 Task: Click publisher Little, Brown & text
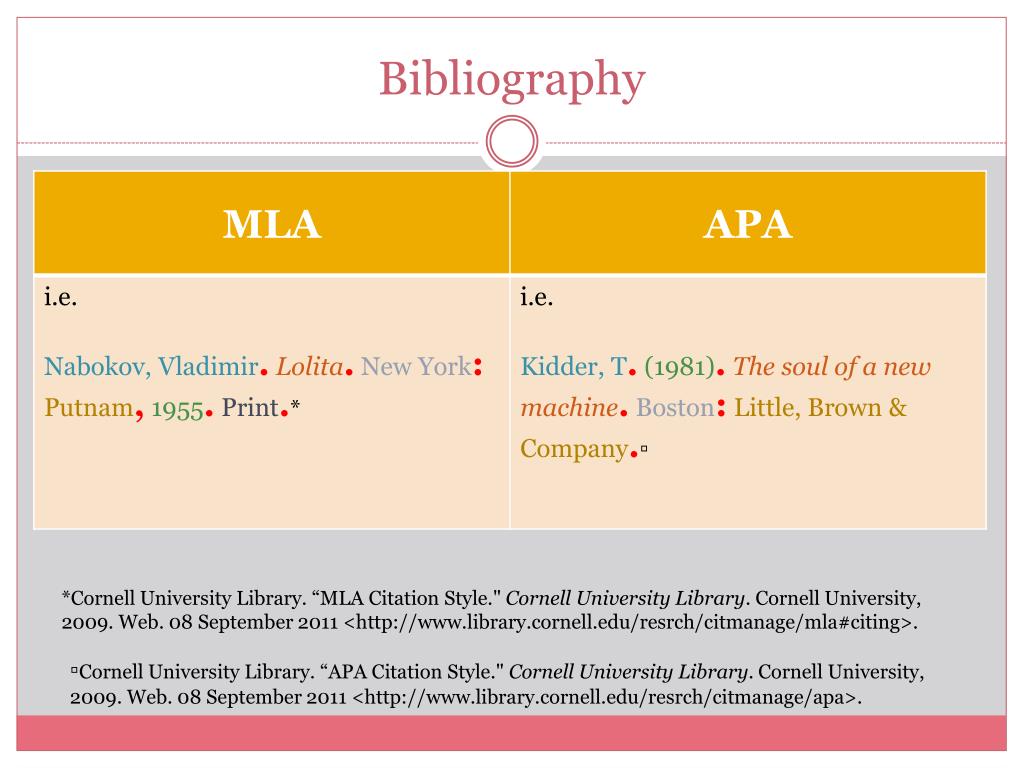coord(820,408)
